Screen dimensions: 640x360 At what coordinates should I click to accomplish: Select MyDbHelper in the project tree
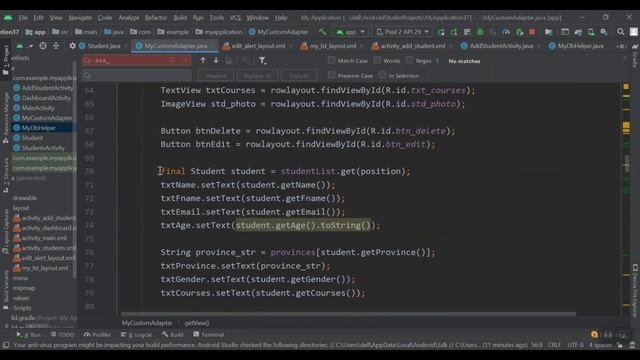pos(39,128)
